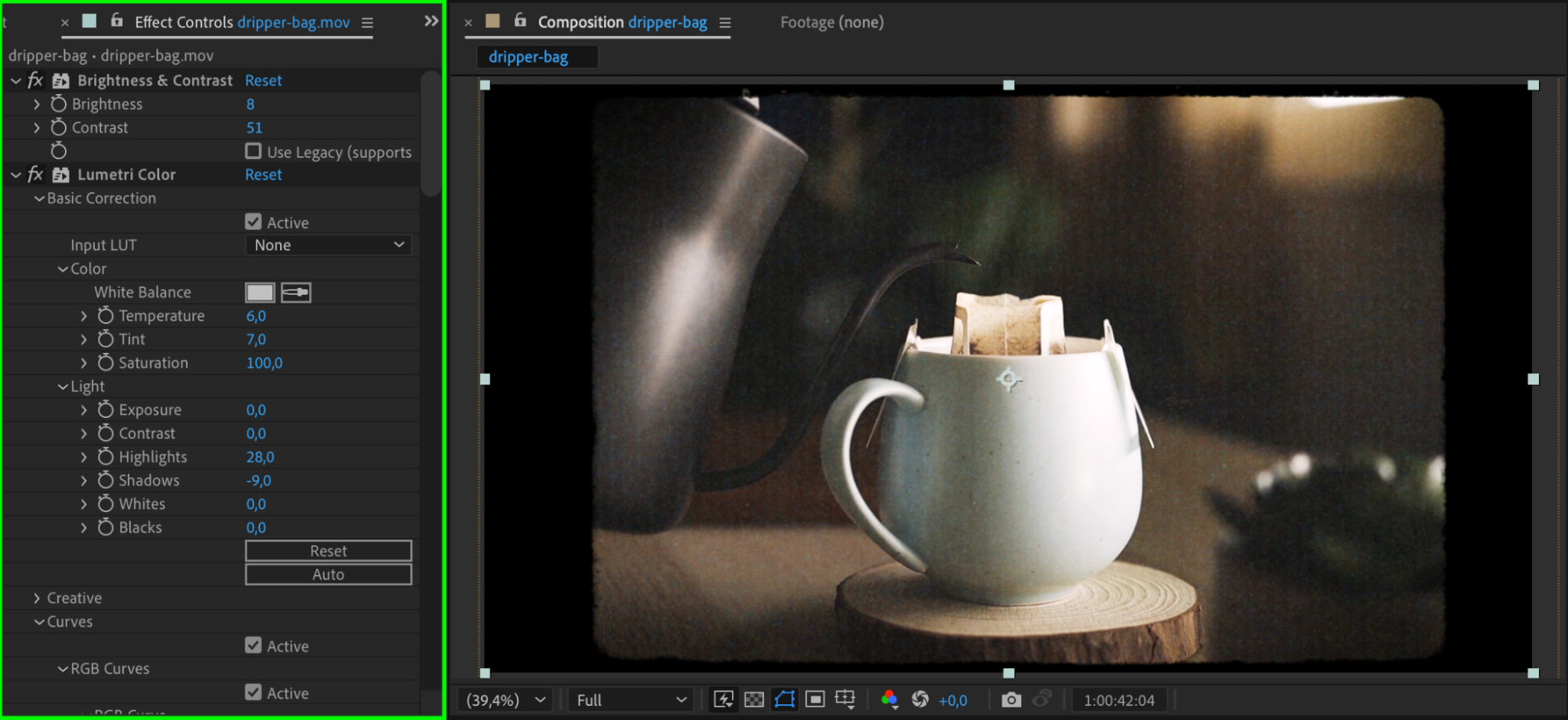Open the resolution Full dropdown
1568x720 pixels.
[631, 700]
